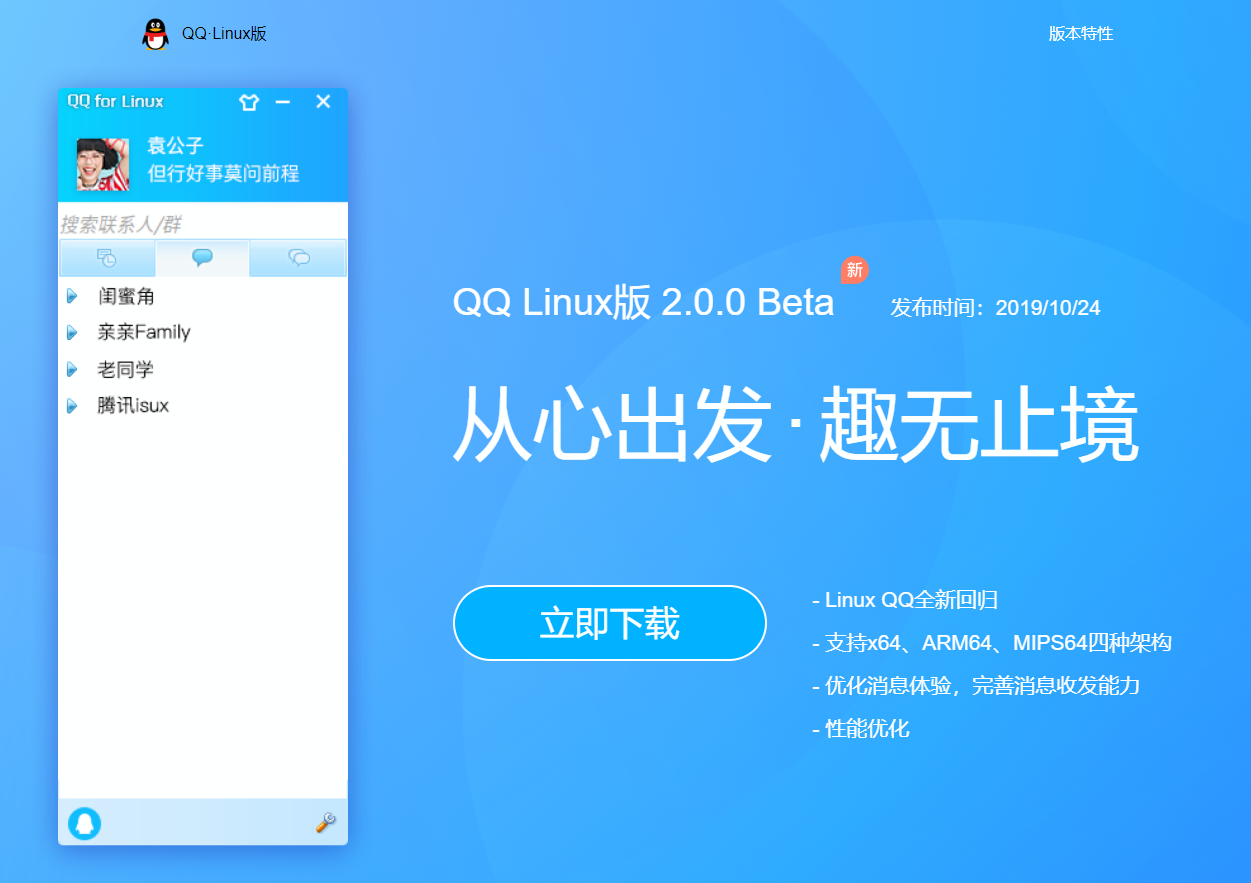Screen dimensions: 1251x883
Task: Click the red 新 badge icon
Action: (854, 269)
